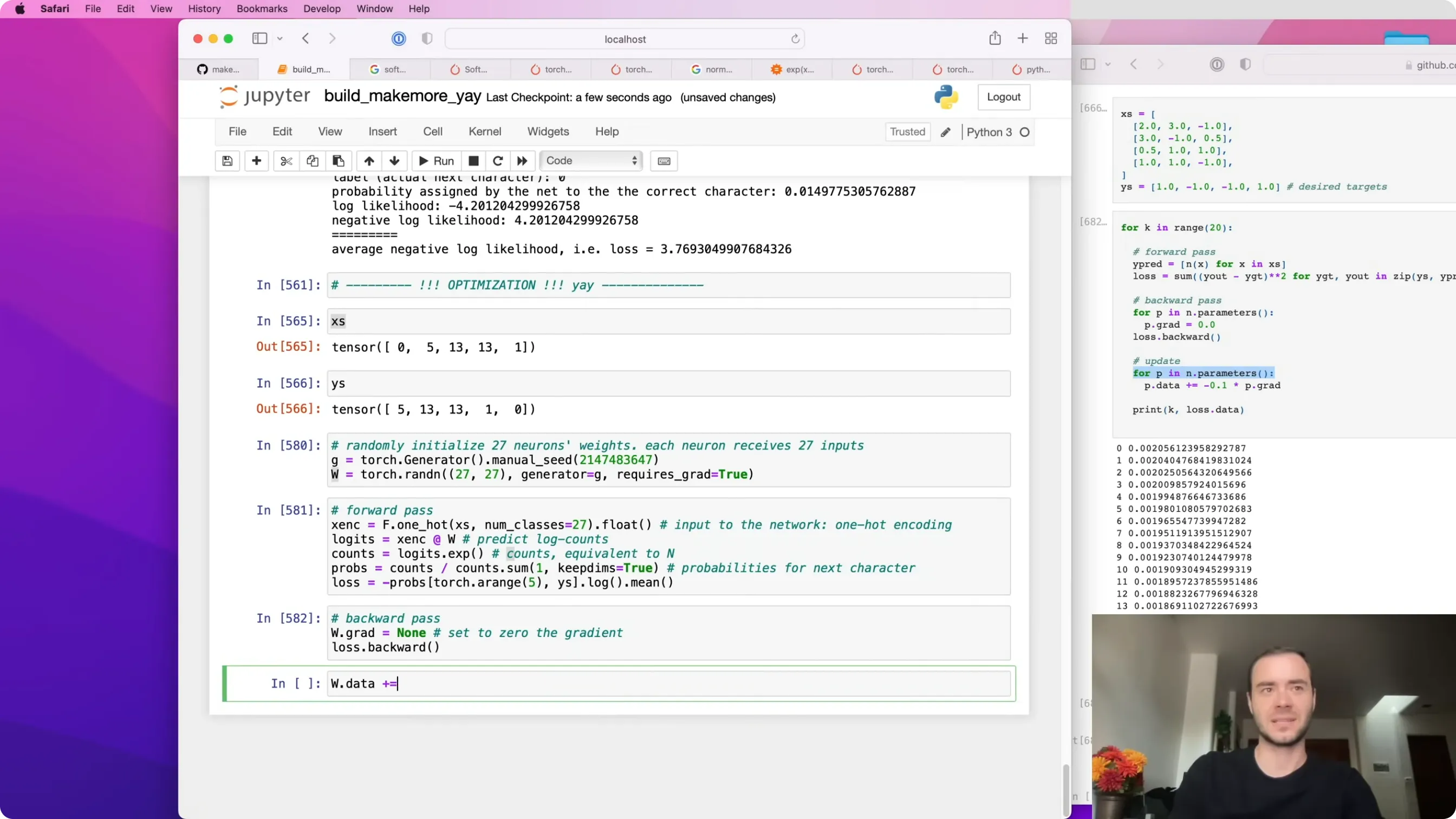
Task: Click the localhost address bar
Action: (625, 39)
